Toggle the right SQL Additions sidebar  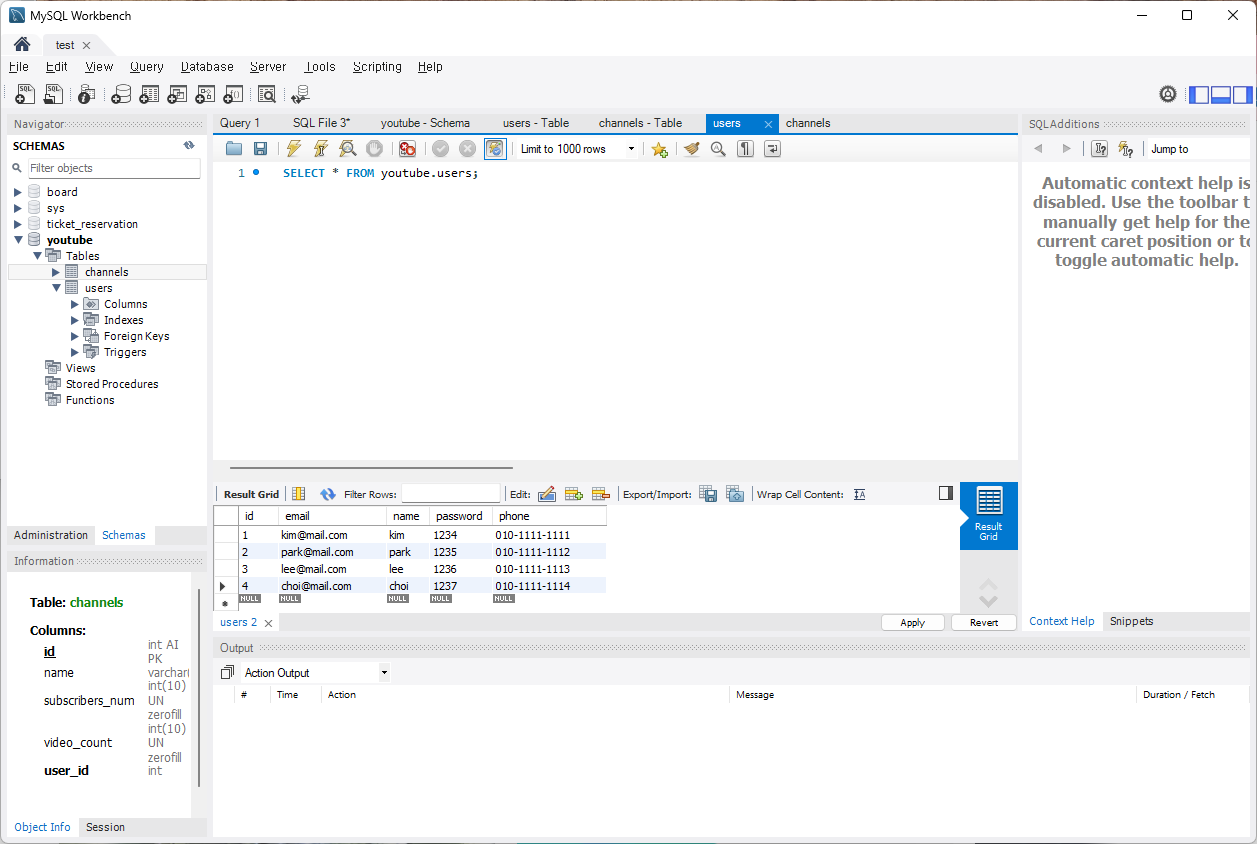click(1242, 95)
